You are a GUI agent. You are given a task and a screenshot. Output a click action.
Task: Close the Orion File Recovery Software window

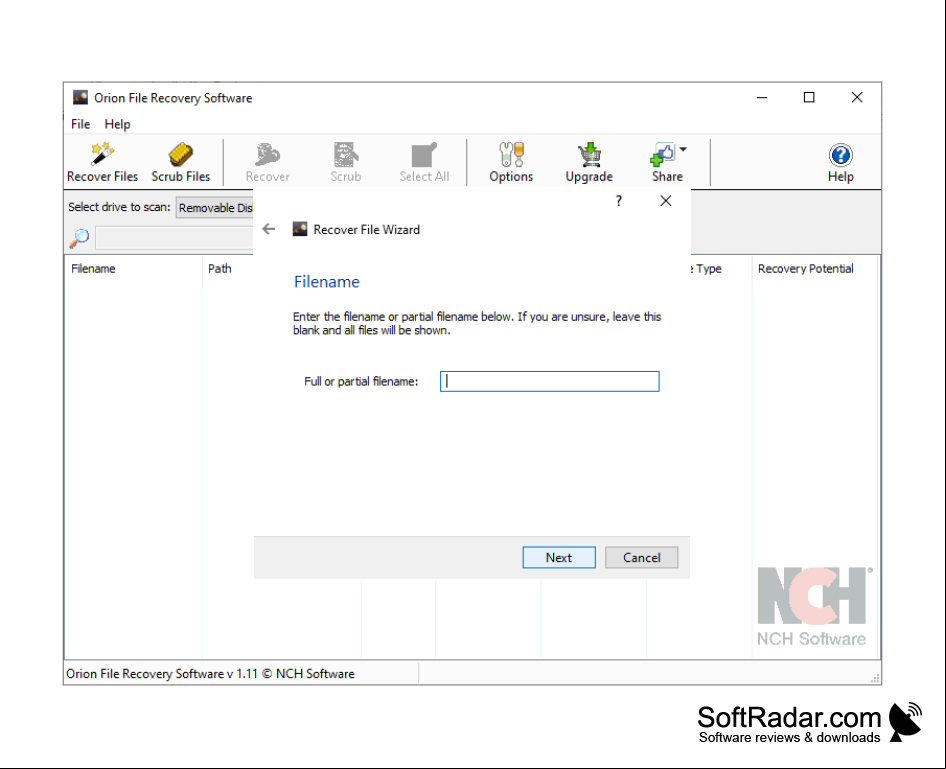[857, 98]
